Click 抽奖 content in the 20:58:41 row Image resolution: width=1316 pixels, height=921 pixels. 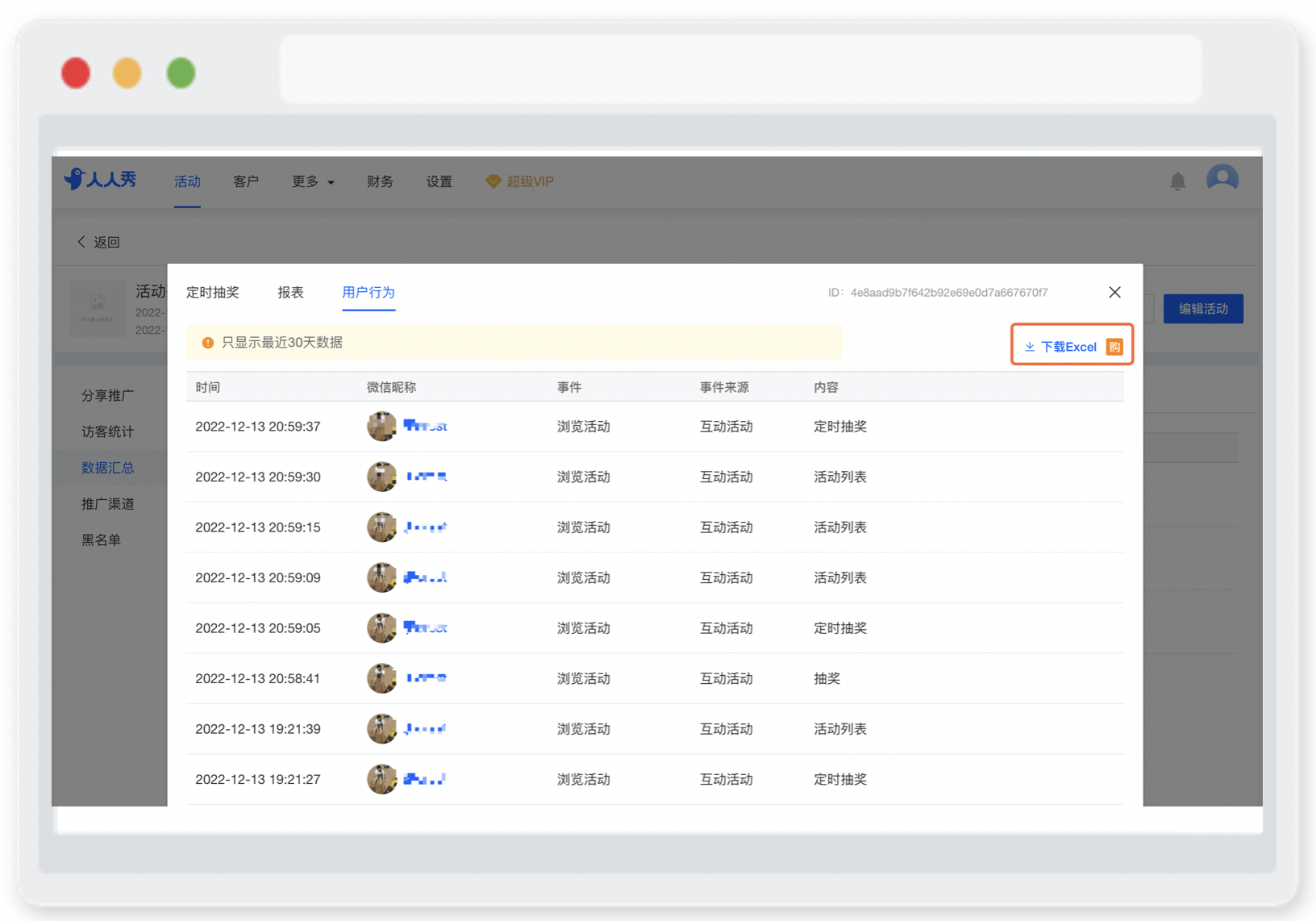pyautogui.click(x=827, y=679)
